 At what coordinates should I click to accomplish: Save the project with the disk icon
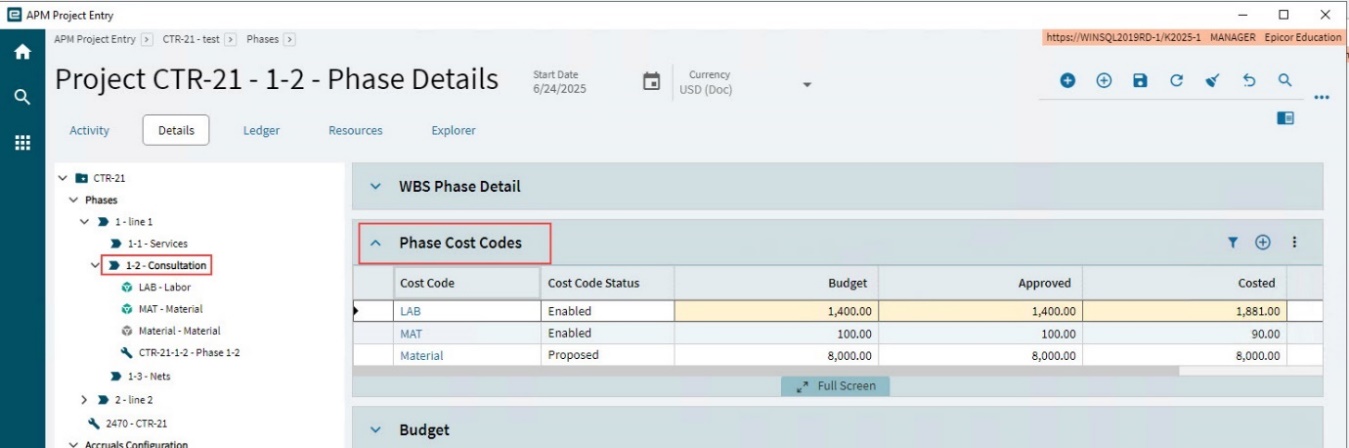(1140, 81)
